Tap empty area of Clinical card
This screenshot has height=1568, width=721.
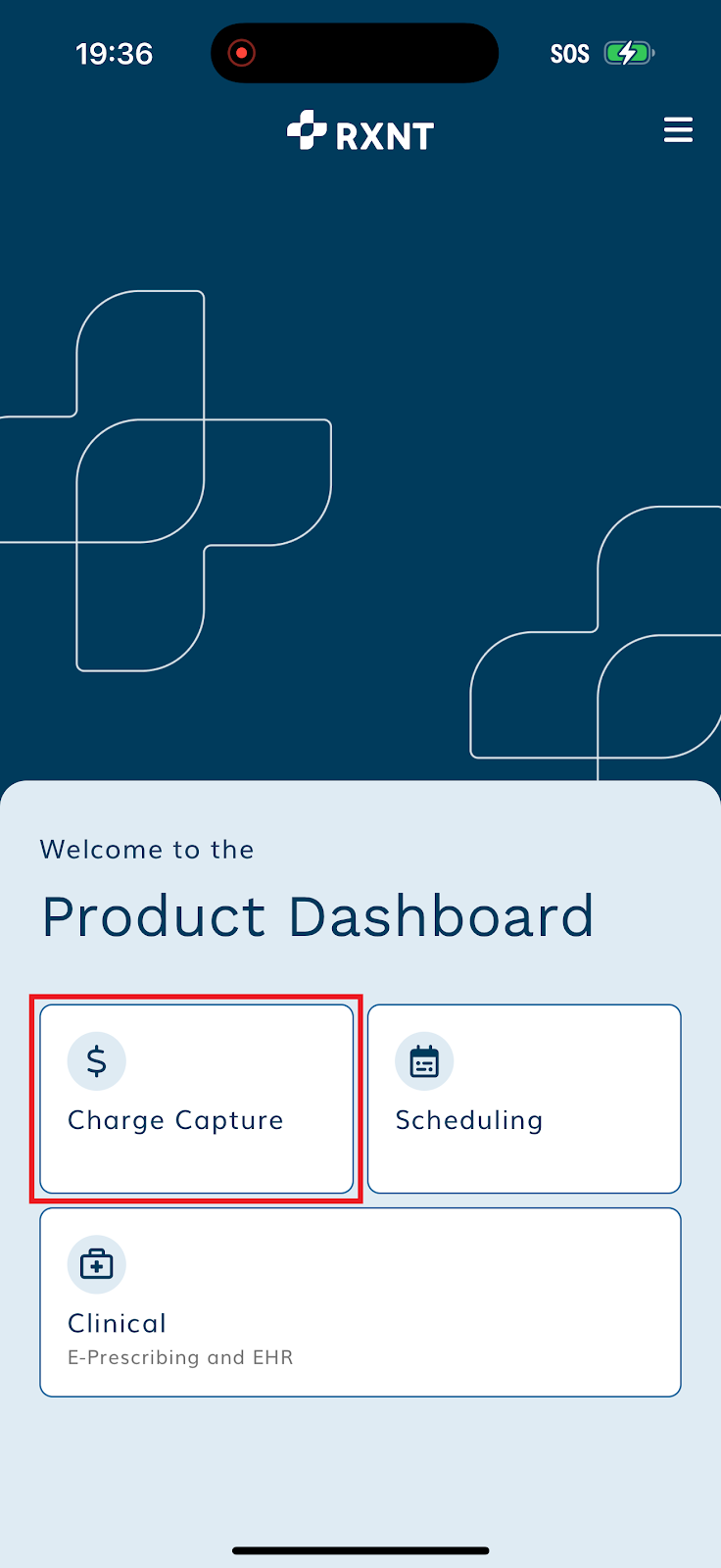490,1303
